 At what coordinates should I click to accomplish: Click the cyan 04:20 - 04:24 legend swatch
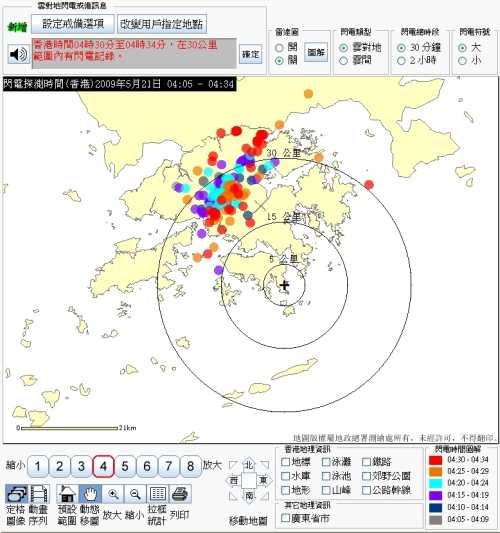[x=436, y=483]
